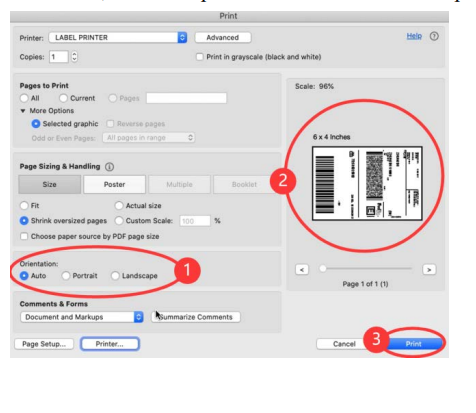Open Document and Markups dropdown

pos(82,317)
